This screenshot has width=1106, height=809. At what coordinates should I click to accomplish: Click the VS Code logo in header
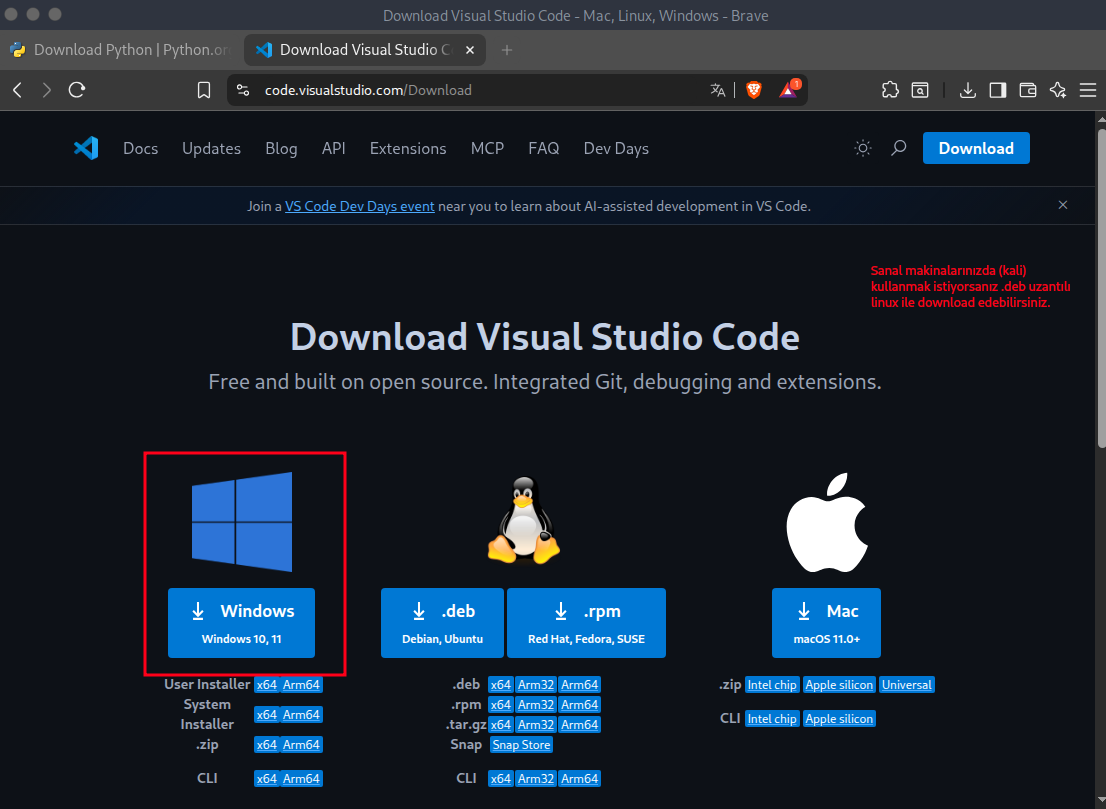86,148
